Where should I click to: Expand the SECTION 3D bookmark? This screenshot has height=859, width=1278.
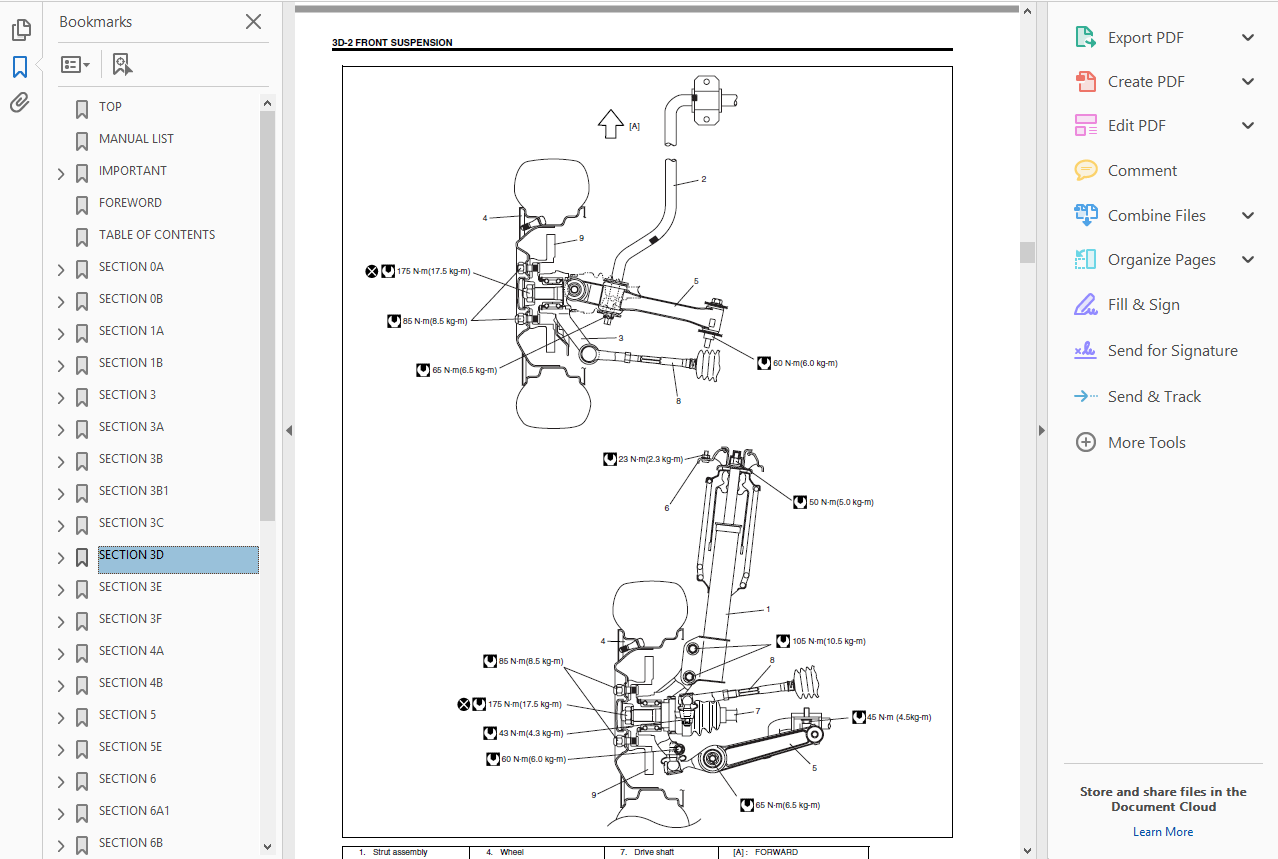61,558
